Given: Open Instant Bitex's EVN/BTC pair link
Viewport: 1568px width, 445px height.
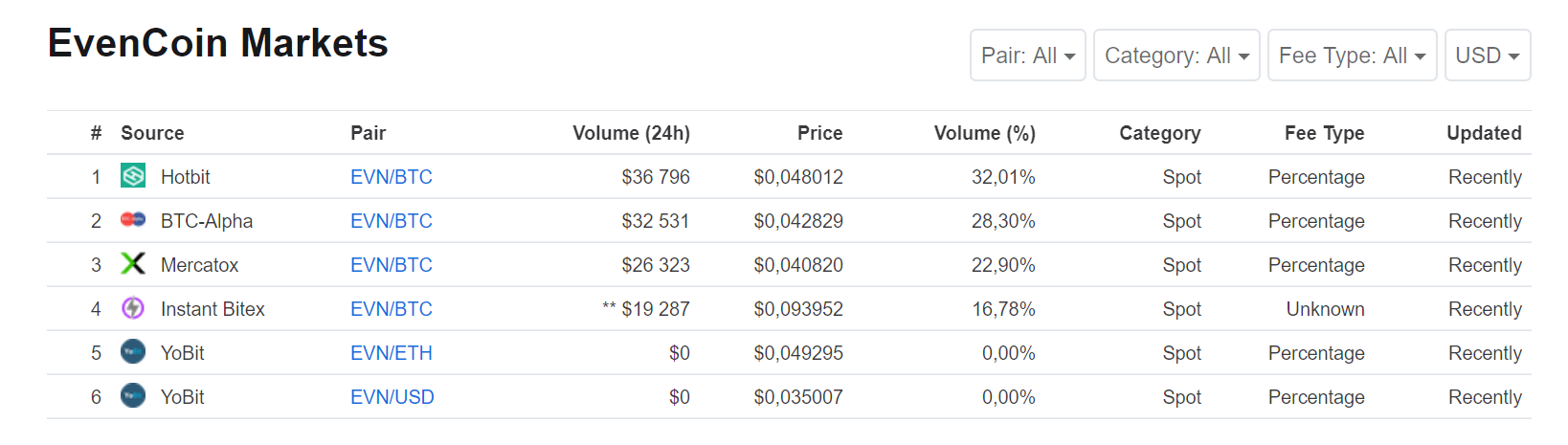Looking at the screenshot, I should pos(392,309).
